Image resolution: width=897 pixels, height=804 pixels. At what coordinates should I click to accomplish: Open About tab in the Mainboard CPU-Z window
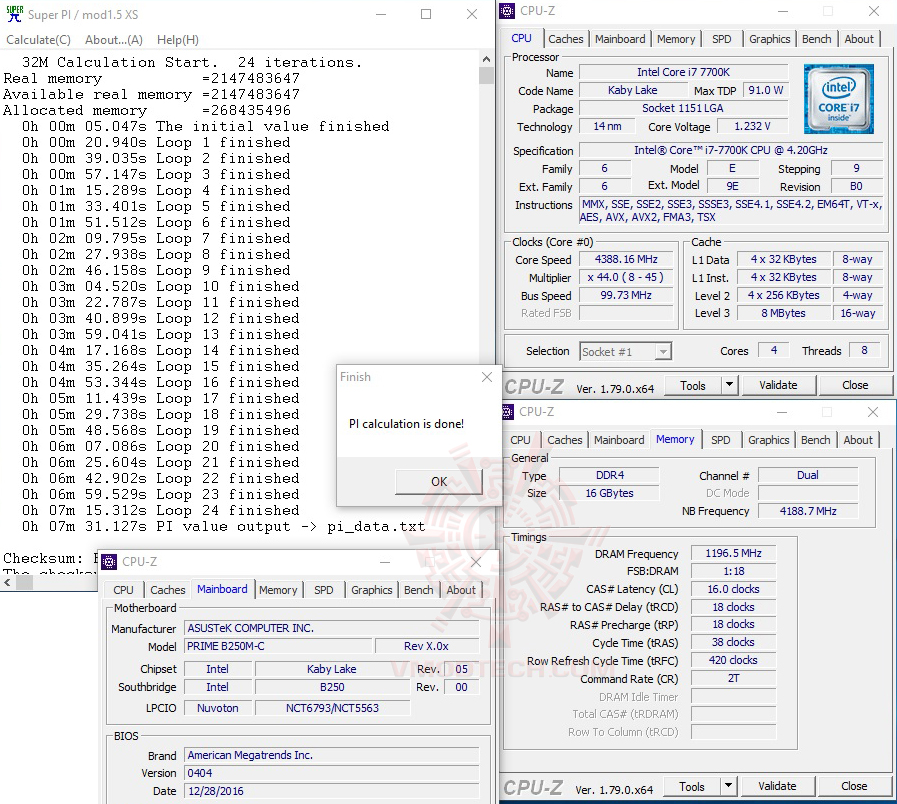click(x=461, y=590)
